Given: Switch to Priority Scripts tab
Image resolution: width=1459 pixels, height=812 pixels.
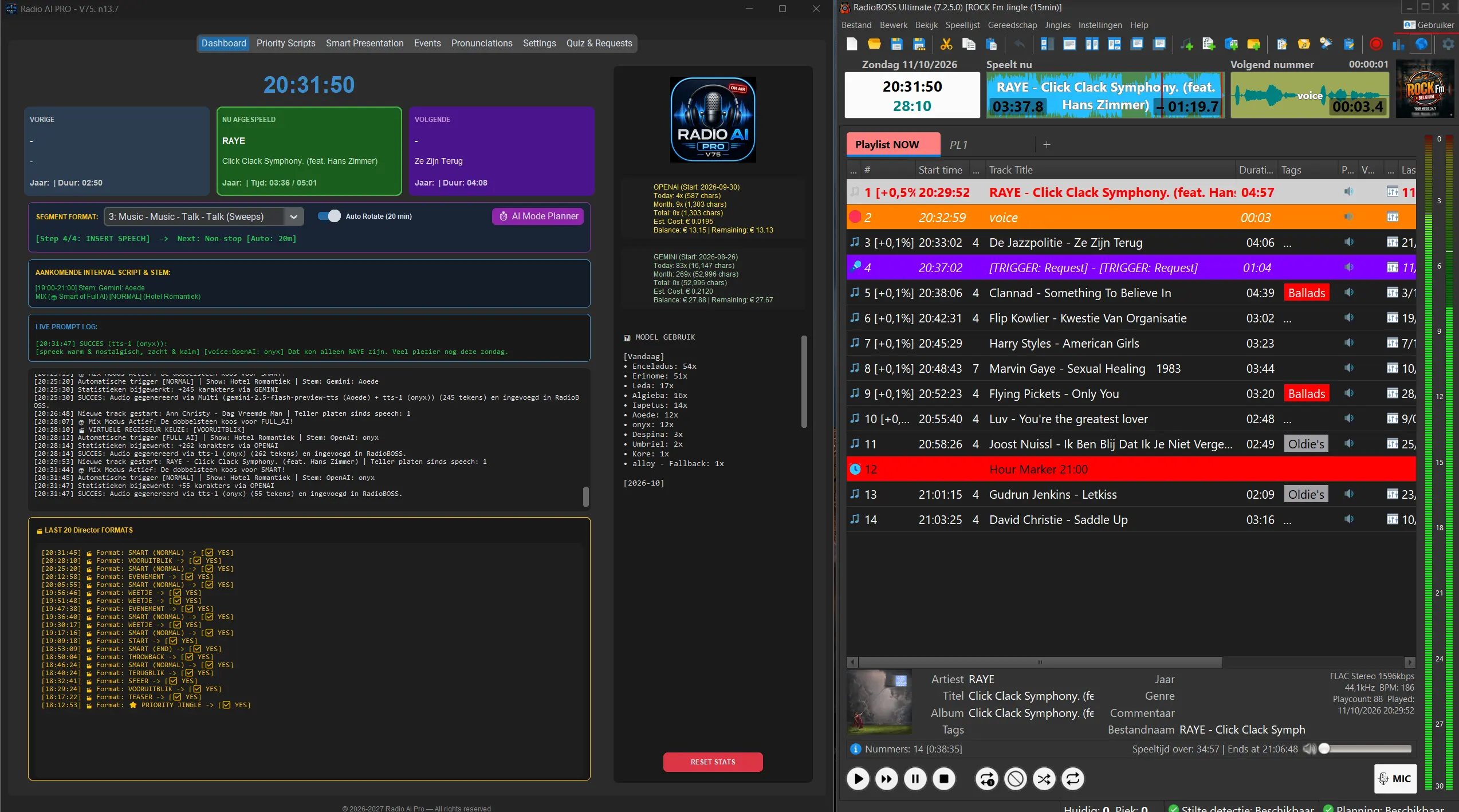Looking at the screenshot, I should click(x=286, y=44).
